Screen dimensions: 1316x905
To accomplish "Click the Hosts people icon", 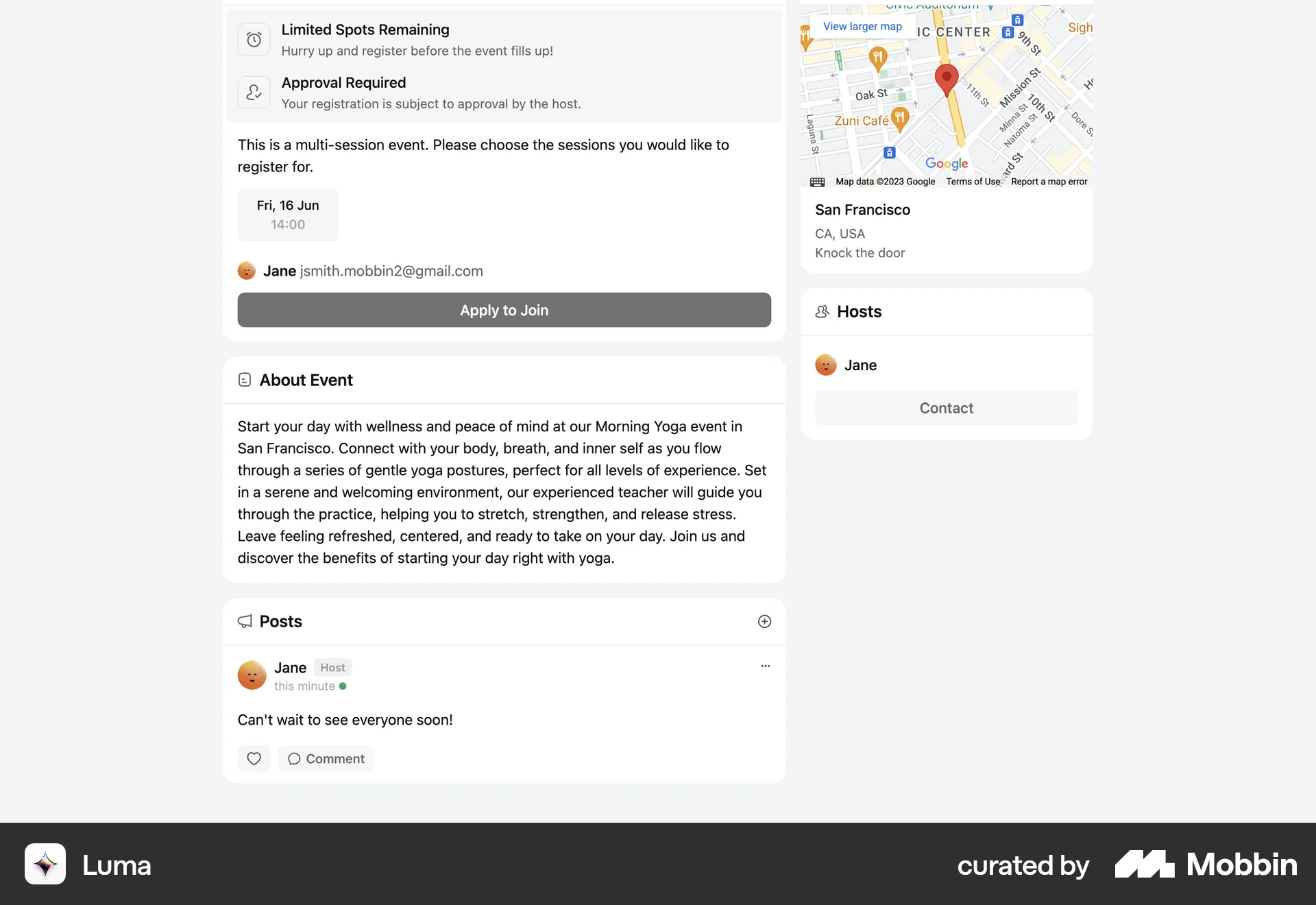I will 822,311.
